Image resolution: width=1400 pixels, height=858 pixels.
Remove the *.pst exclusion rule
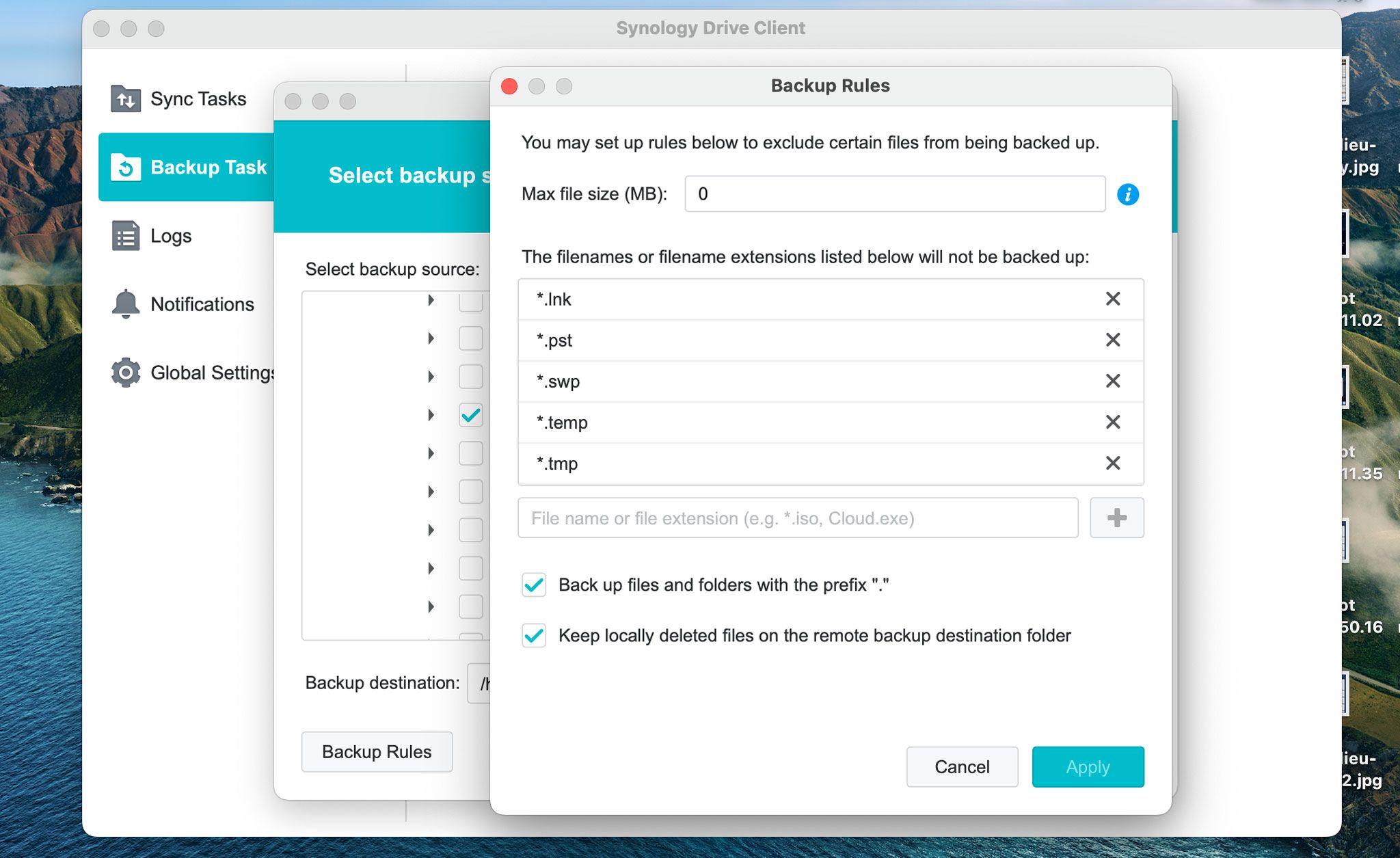pos(1113,340)
